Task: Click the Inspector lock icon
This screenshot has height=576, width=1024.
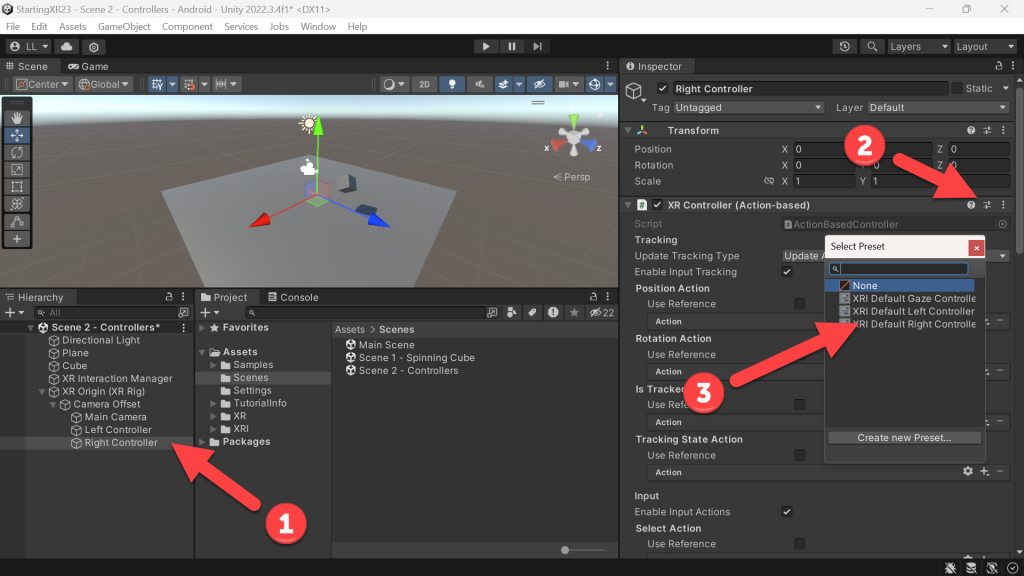Action: click(999, 66)
